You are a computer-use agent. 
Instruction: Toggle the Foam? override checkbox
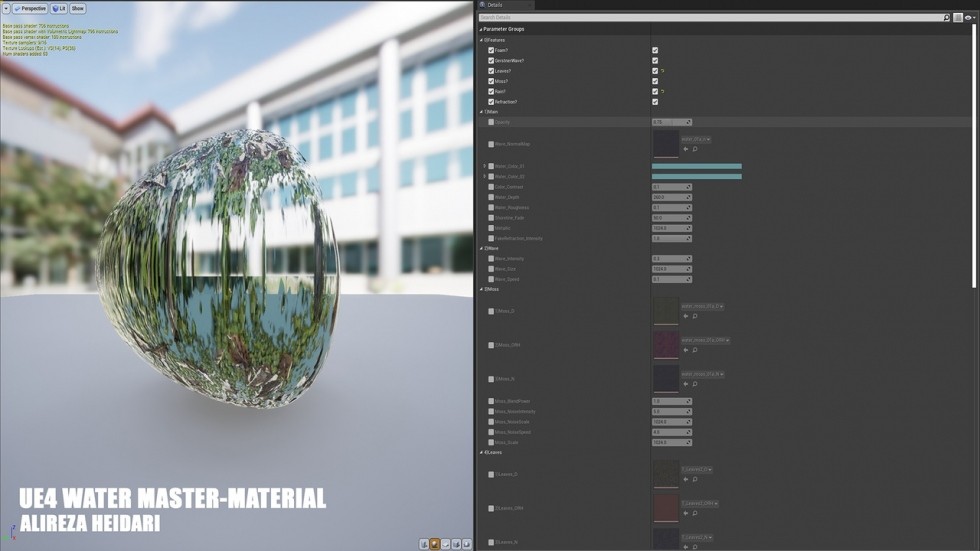pos(491,50)
